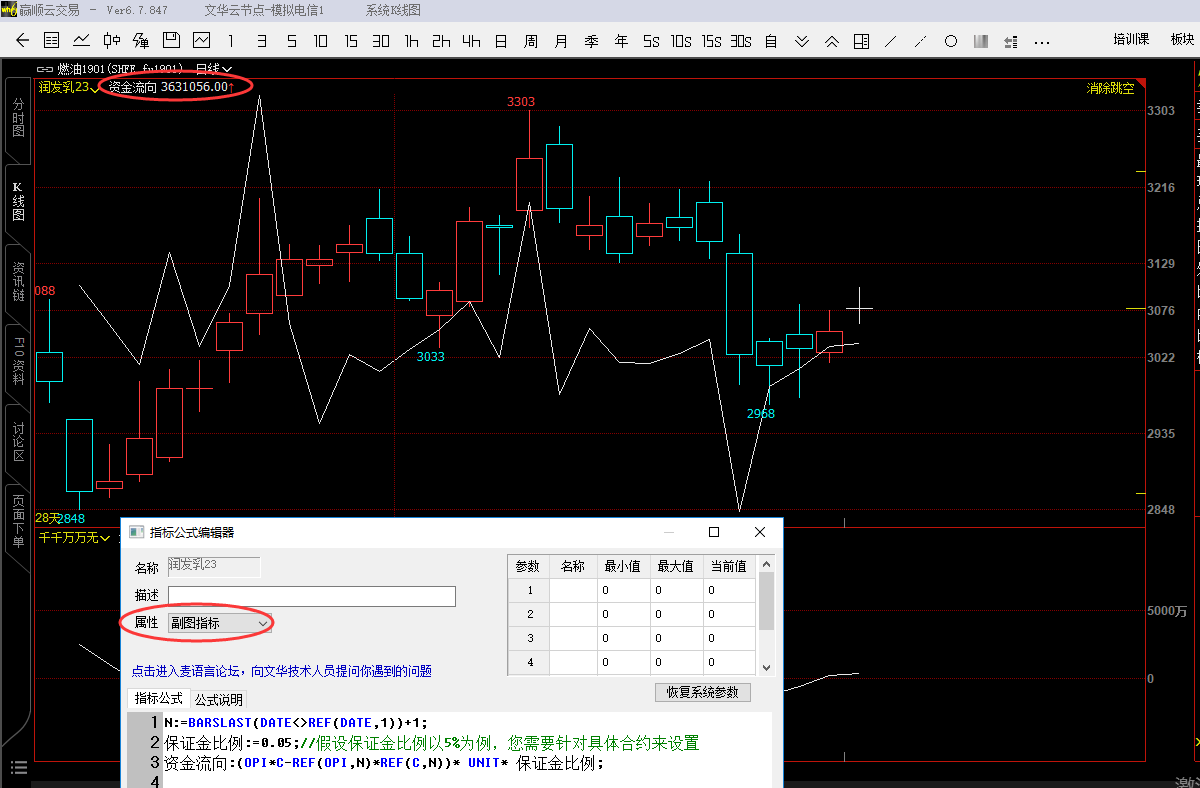Open the quote list table icon
The width and height of the screenshot is (1200, 788).
pyautogui.click(x=52, y=41)
